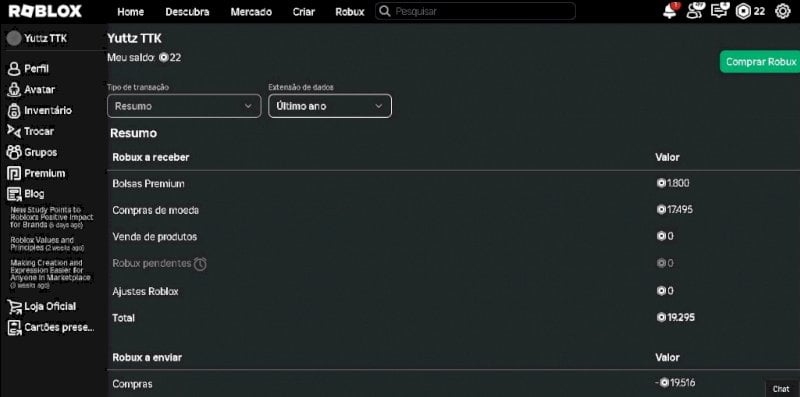
Task: Click the Avatar sidebar icon
Action: [x=14, y=90]
